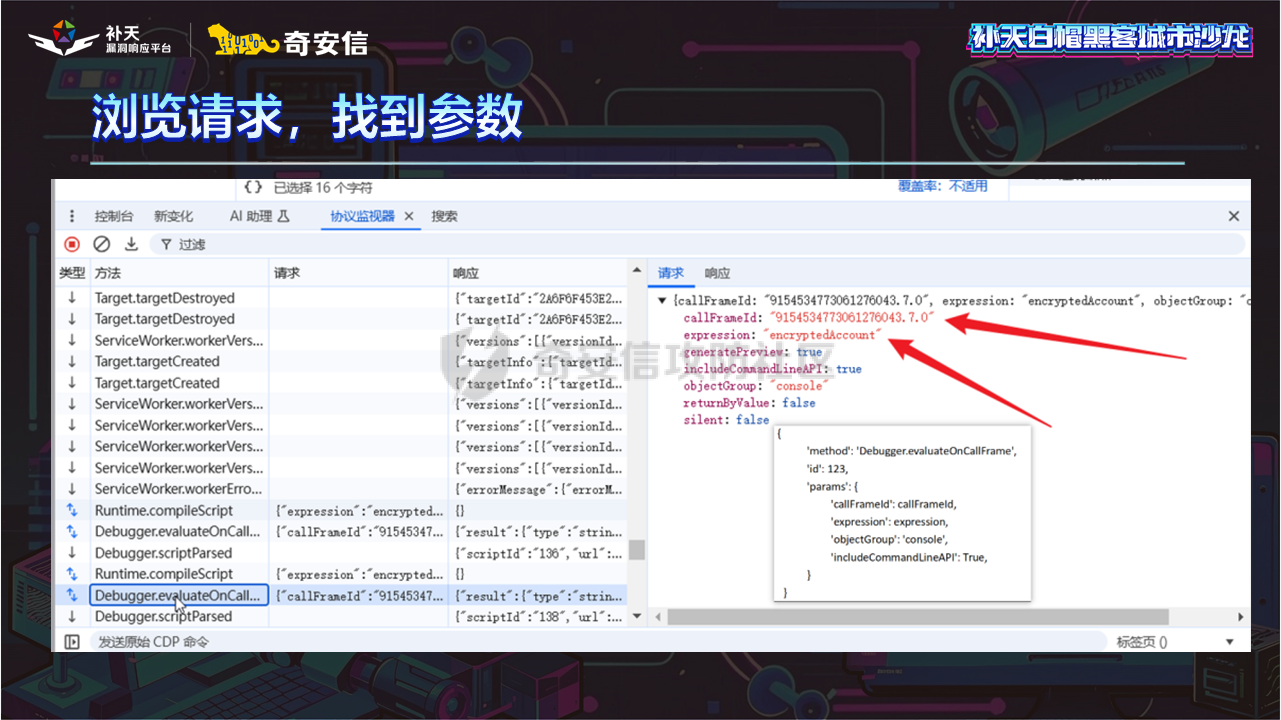Open the 标签页 () target dropdown
Screen dimensions: 1281x720
pyautogui.click(x=1176, y=642)
